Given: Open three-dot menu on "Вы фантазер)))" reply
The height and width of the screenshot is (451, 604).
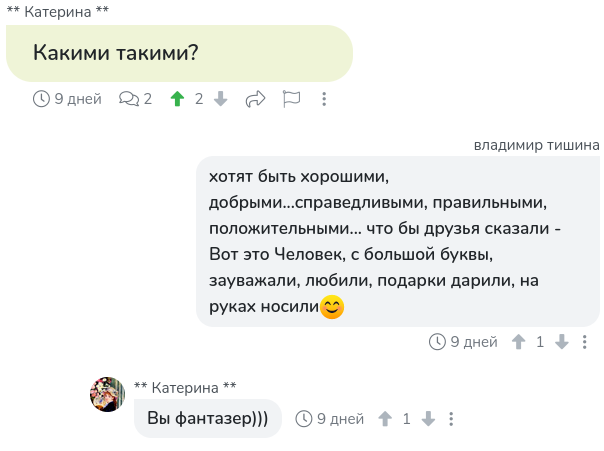Looking at the screenshot, I should [451, 419].
